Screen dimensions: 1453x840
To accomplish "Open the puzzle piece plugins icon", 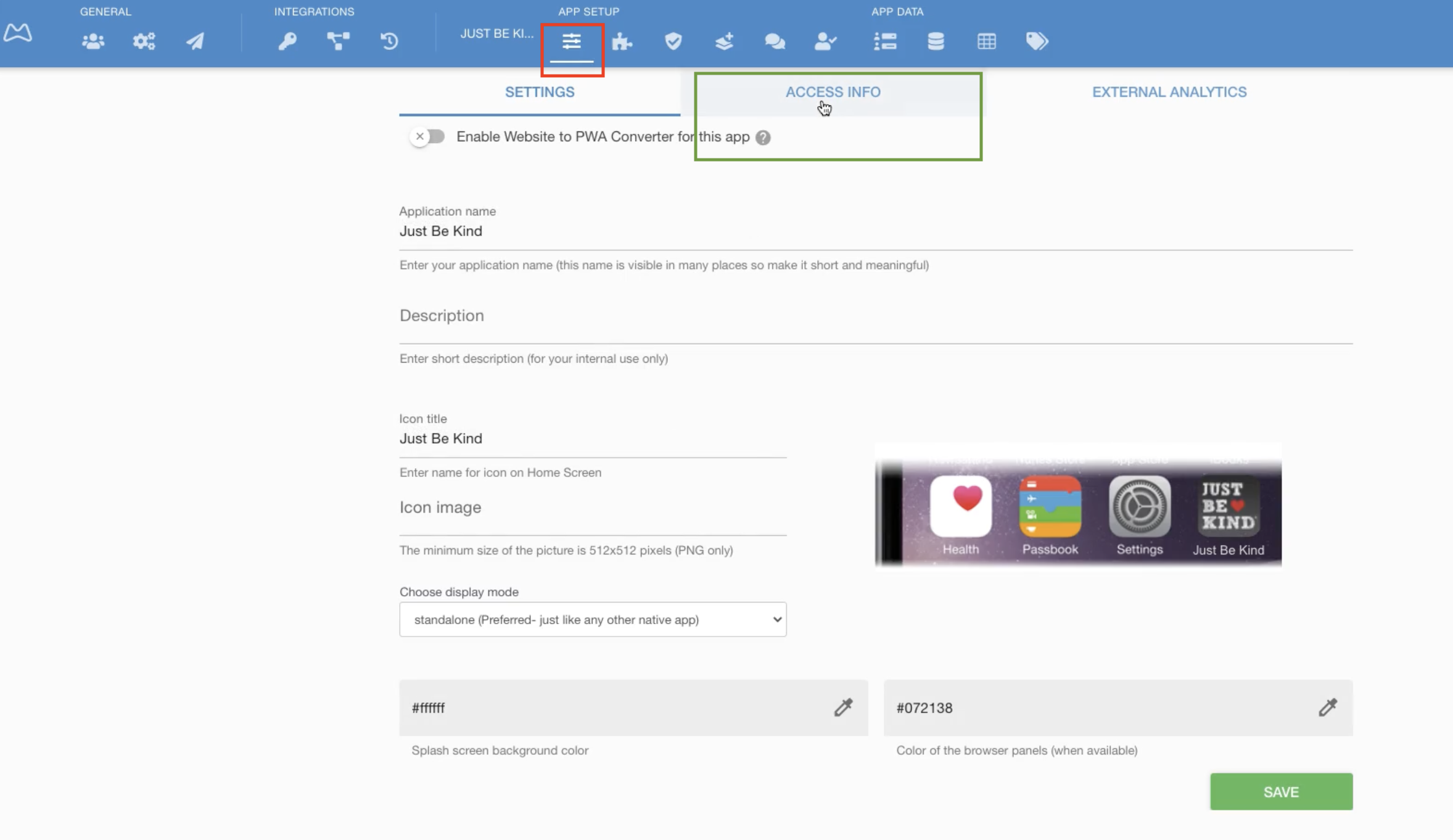I will pos(622,41).
